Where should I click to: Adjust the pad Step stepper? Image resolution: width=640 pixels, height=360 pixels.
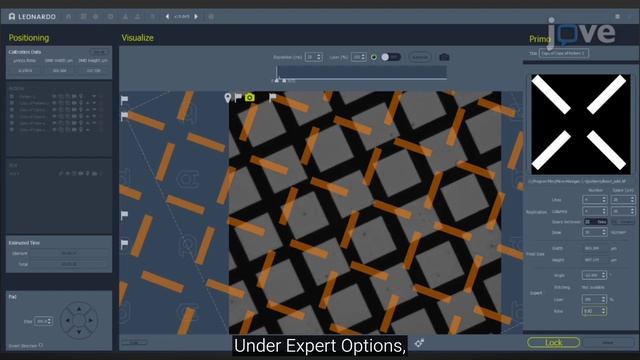(43, 321)
